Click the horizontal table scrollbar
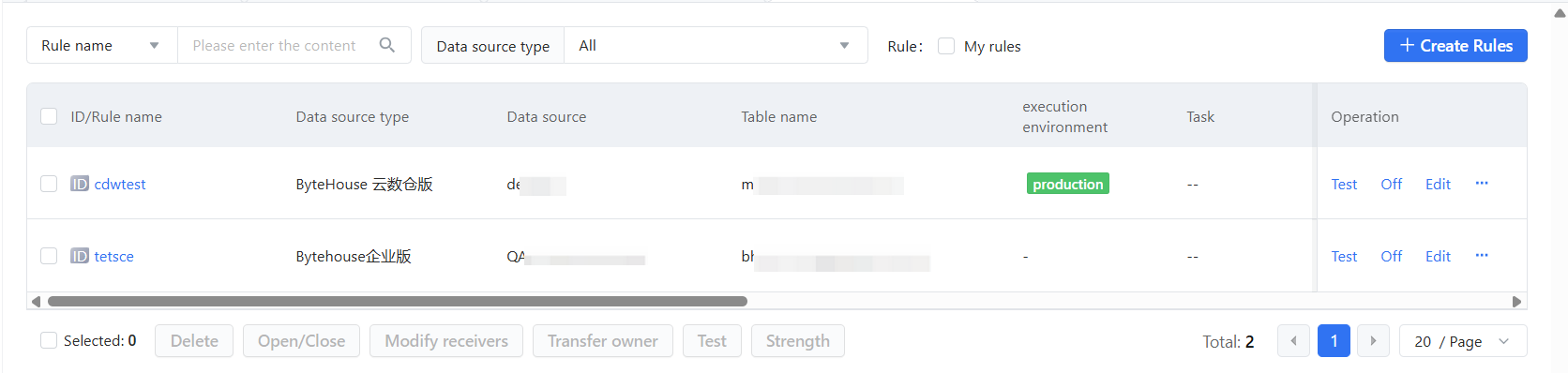1568x373 pixels. (398, 302)
